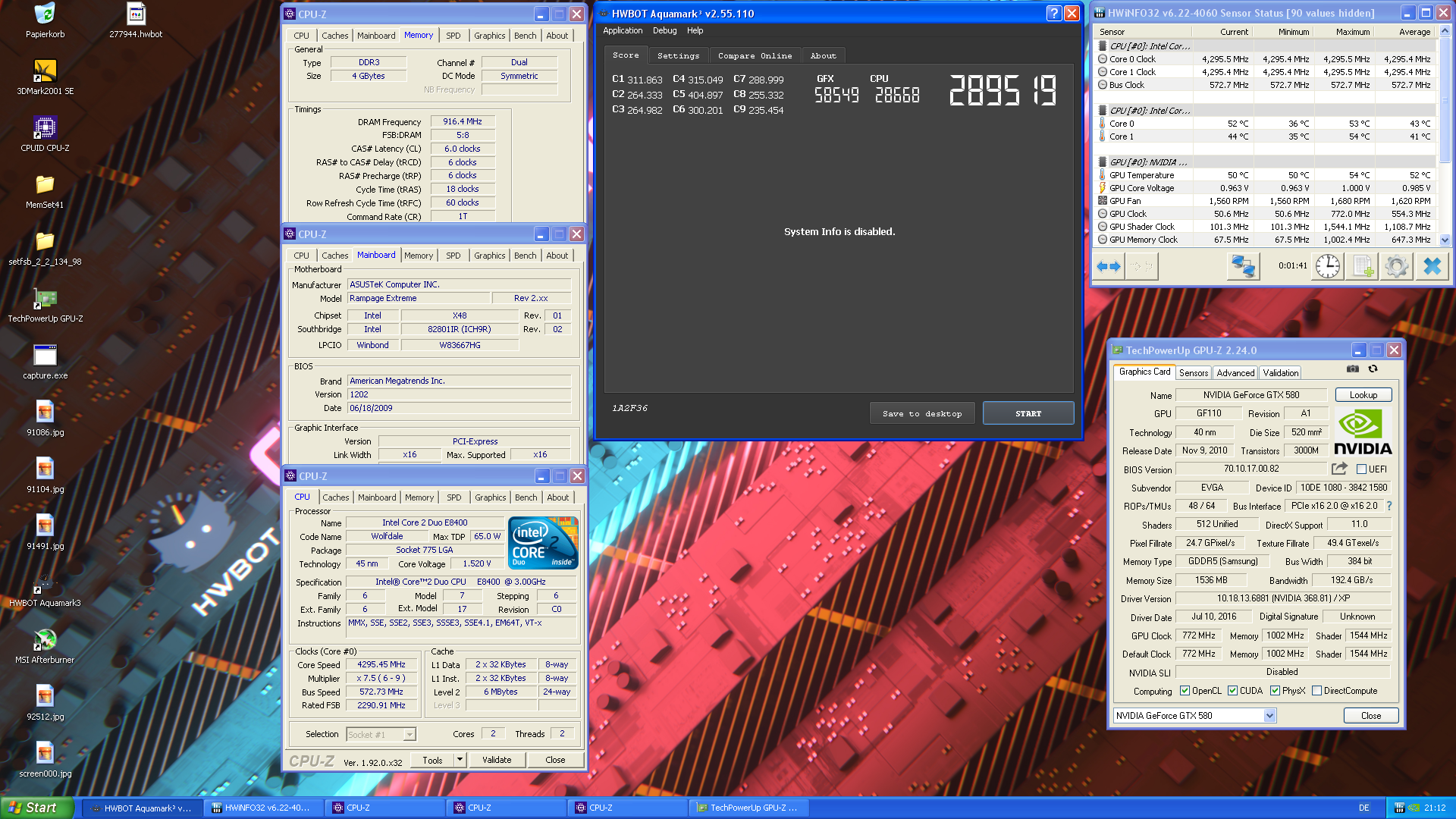Open Socket #1 selection dropdown in CPU-Z
The image size is (1456, 819).
[x=409, y=734]
